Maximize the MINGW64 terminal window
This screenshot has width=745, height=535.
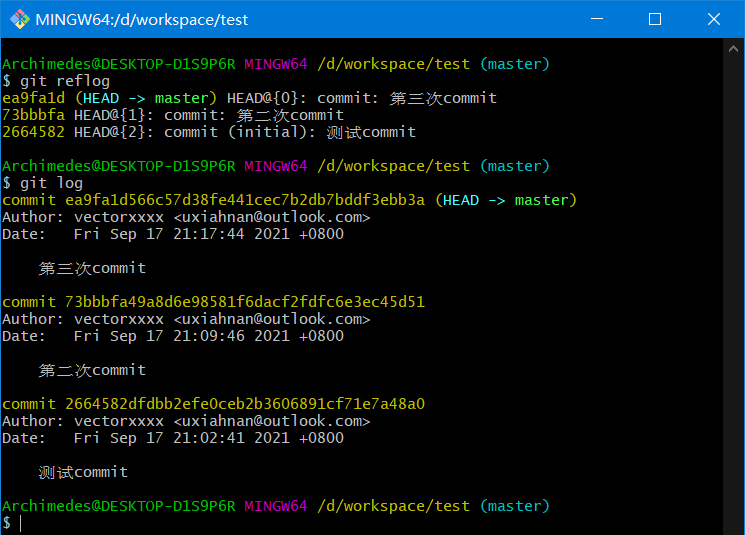click(x=655, y=19)
